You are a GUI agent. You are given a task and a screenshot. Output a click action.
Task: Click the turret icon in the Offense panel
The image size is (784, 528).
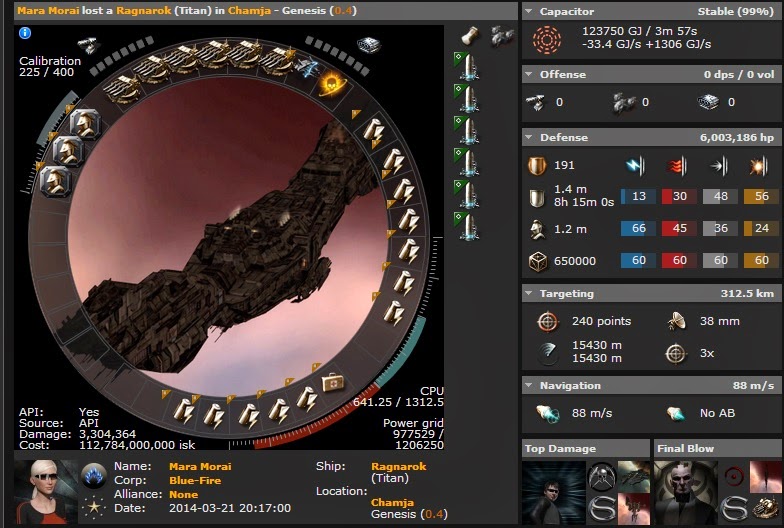536,102
